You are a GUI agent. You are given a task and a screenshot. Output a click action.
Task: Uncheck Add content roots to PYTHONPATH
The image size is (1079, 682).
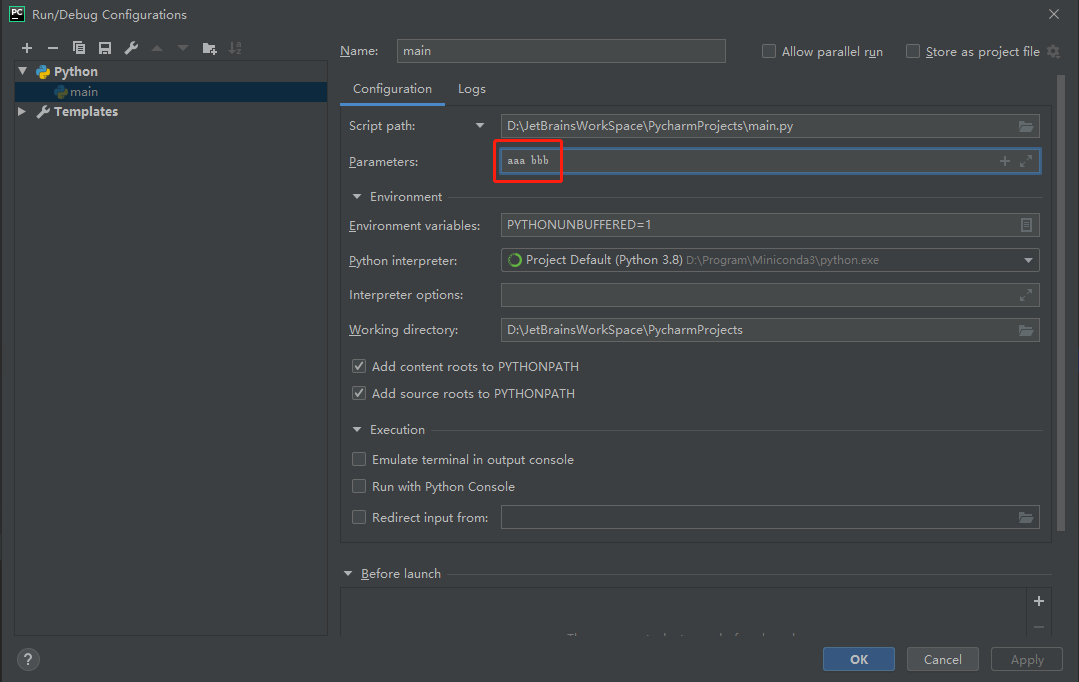(x=359, y=367)
